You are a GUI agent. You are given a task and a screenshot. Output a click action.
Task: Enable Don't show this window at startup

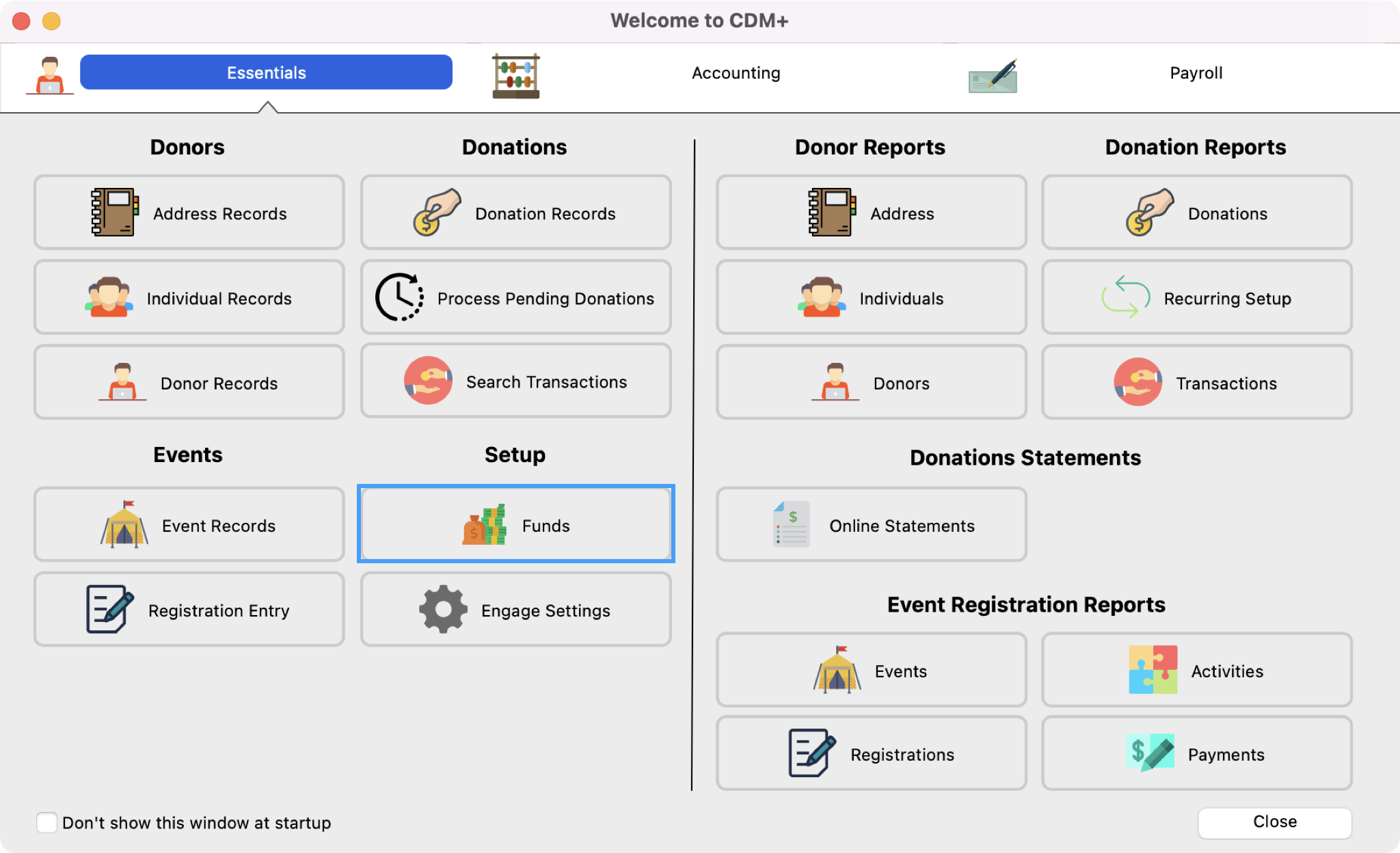[x=46, y=822]
